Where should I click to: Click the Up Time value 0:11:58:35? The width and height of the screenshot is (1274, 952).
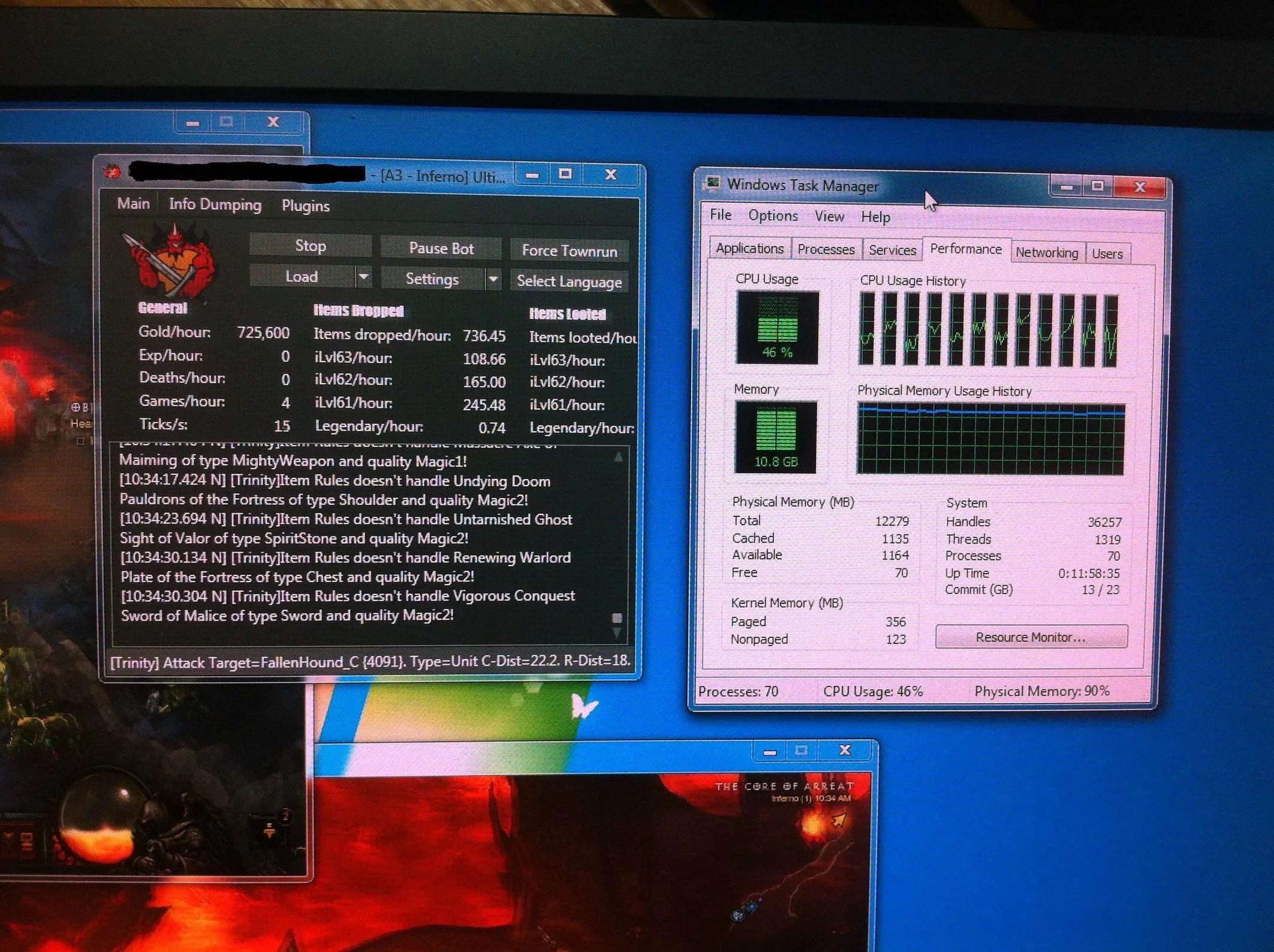(x=1089, y=573)
